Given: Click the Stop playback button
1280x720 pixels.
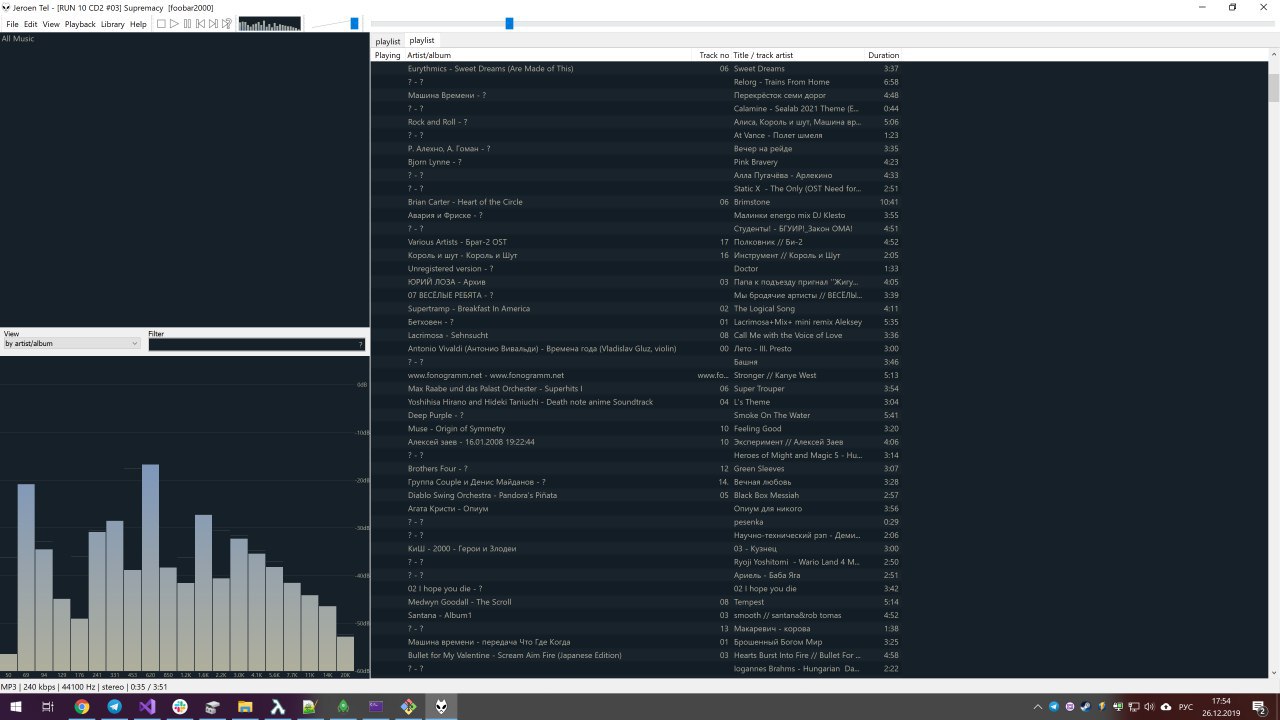Looking at the screenshot, I should [161, 24].
